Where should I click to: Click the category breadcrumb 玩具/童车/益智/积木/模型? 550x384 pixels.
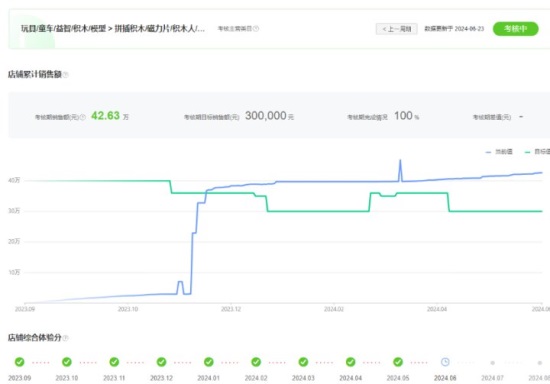[x=63, y=29]
